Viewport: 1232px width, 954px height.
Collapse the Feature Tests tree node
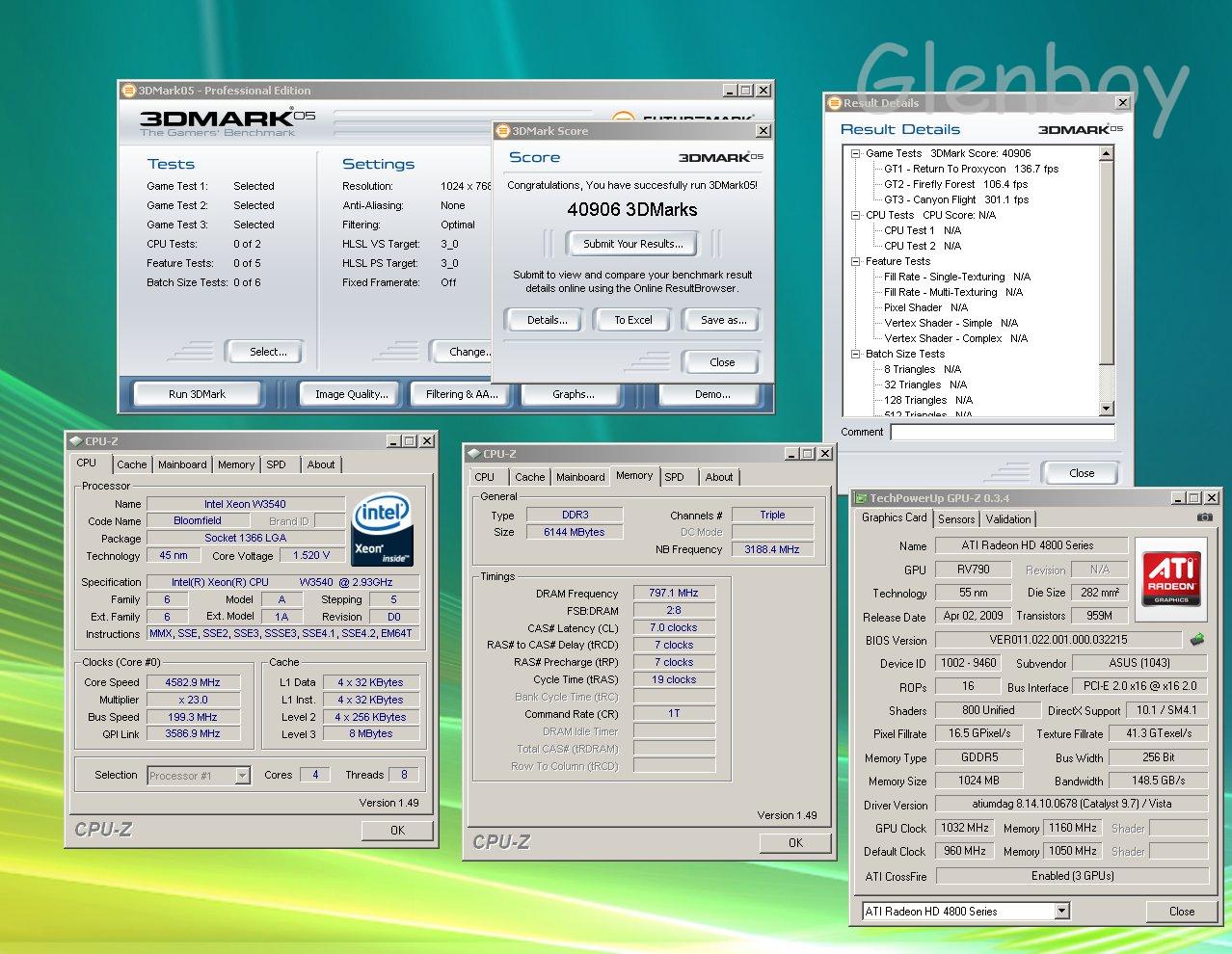(855, 261)
